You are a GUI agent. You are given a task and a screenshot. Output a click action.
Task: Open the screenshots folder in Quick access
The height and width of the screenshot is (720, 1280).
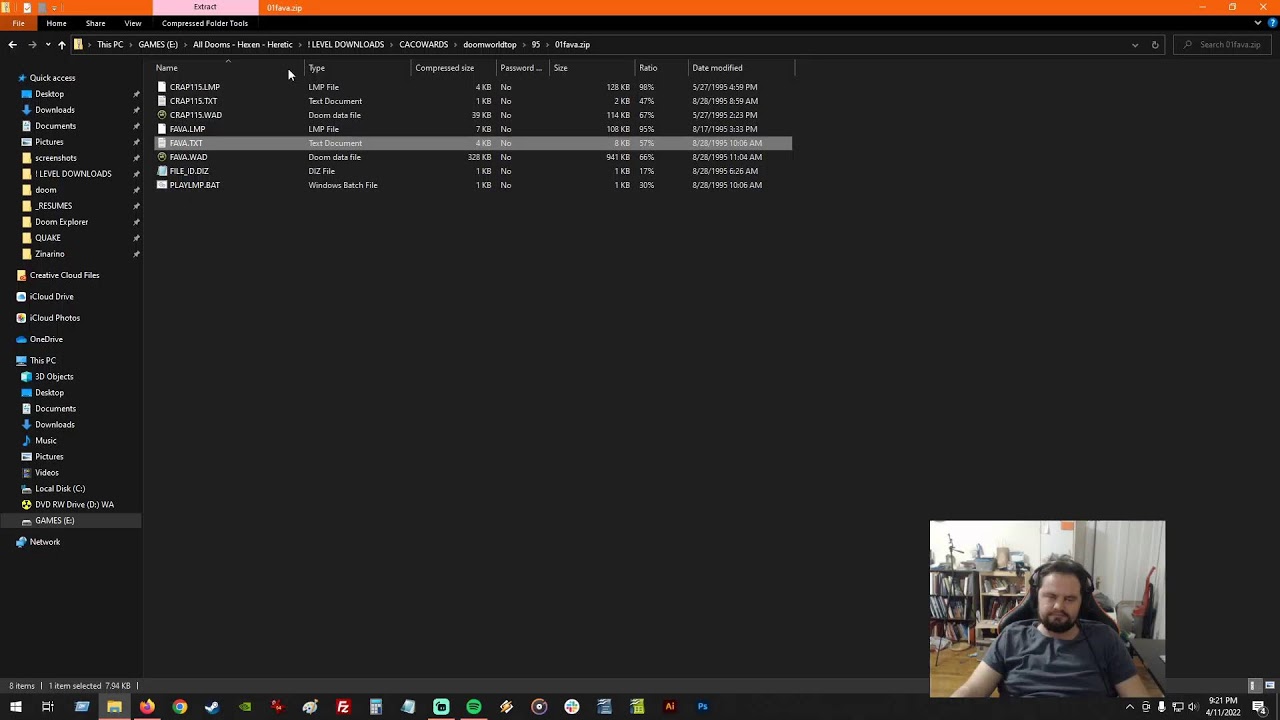pyautogui.click(x=56, y=158)
